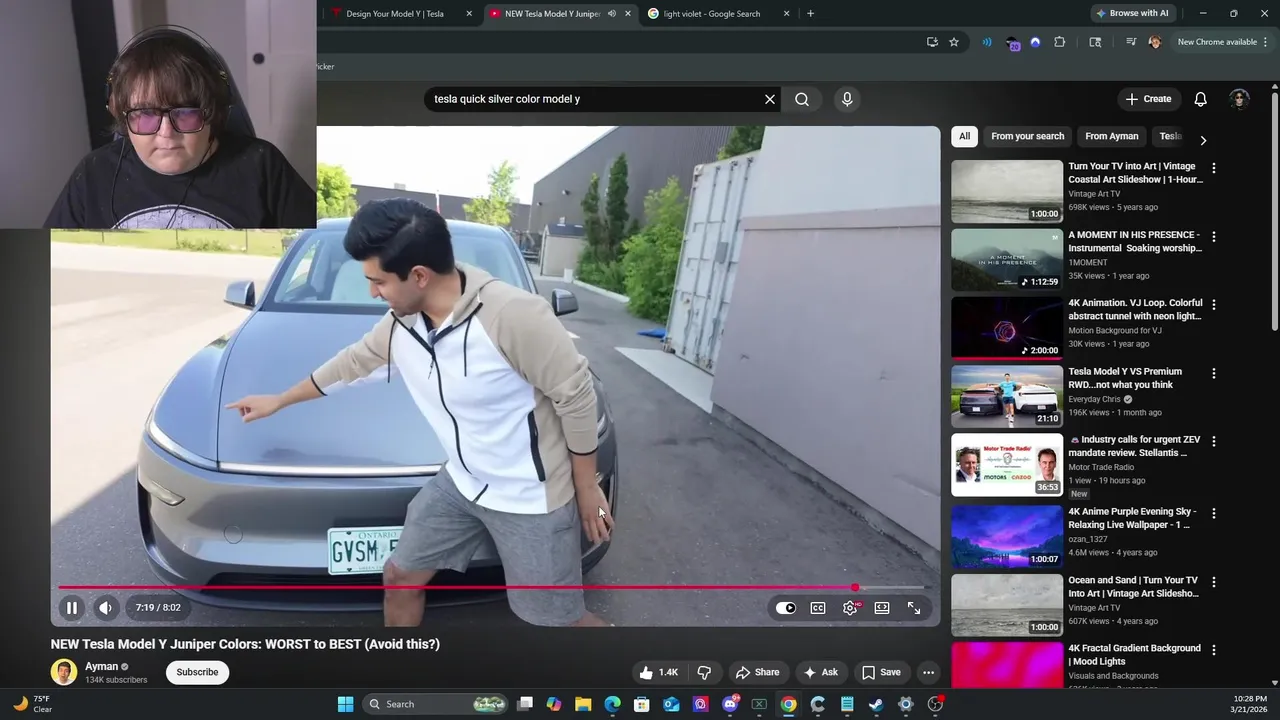Viewport: 1280px width, 720px height.
Task: Open the YouTube account avatar menu
Action: (1240, 99)
